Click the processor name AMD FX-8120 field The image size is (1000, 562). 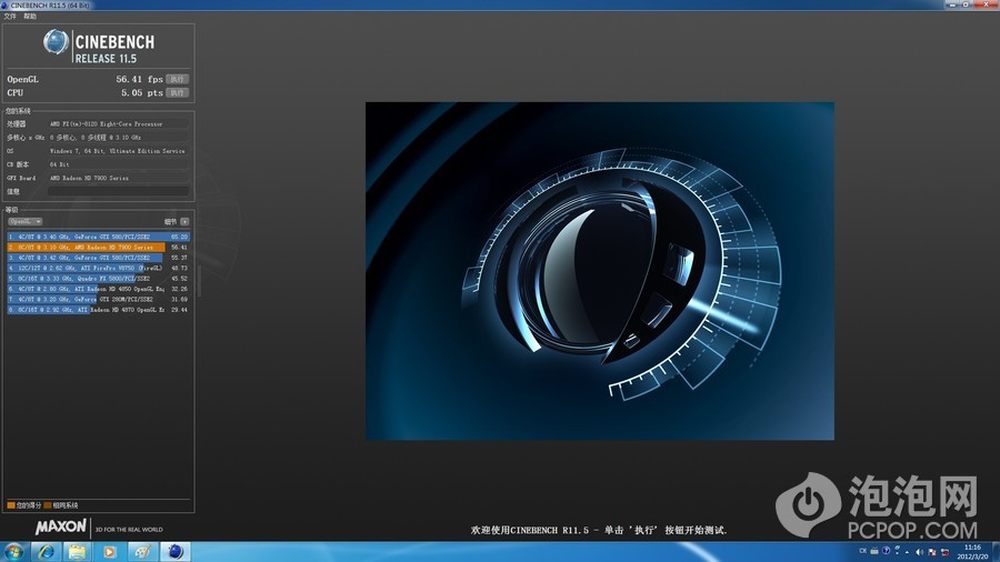[x=119, y=124]
